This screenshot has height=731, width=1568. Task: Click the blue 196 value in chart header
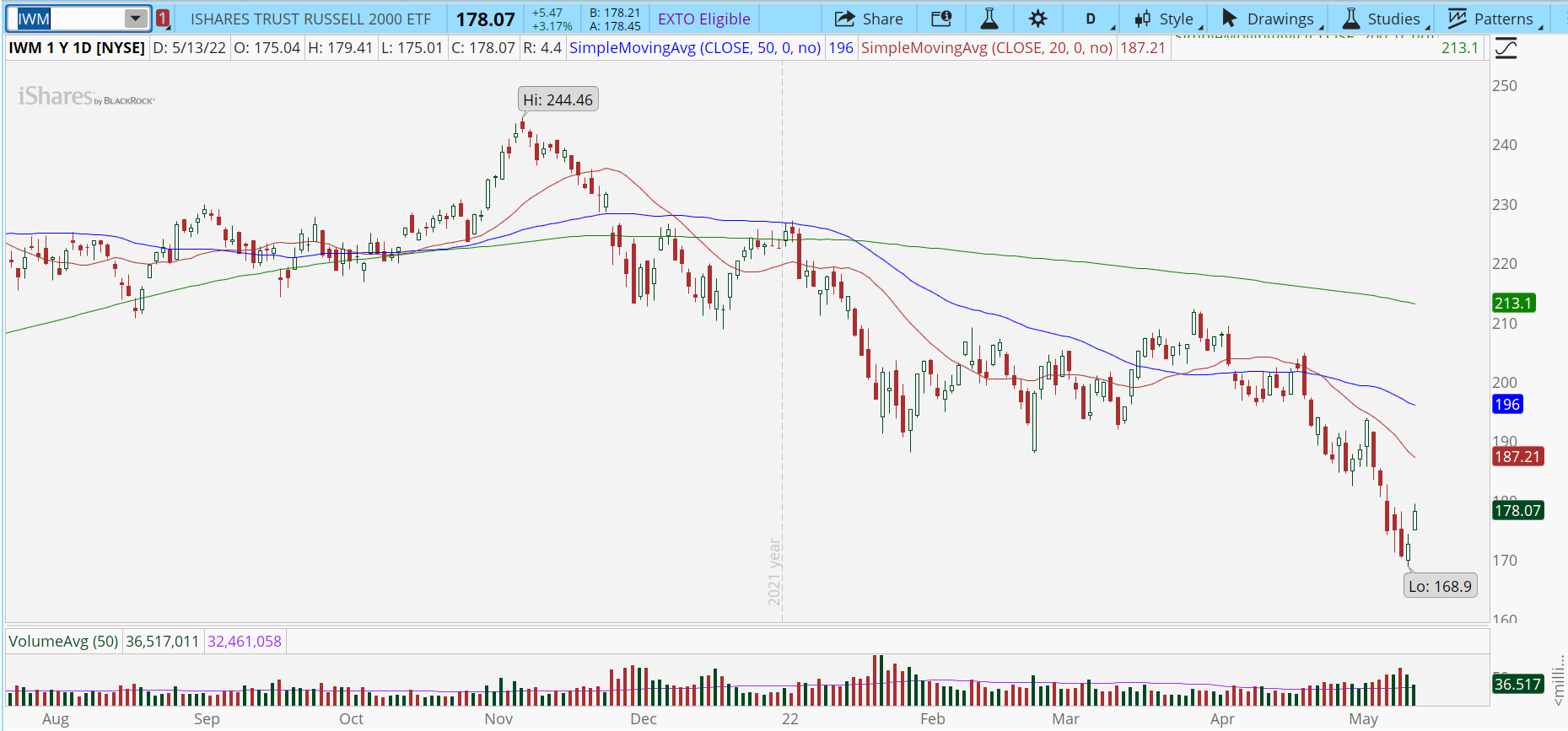click(x=841, y=48)
